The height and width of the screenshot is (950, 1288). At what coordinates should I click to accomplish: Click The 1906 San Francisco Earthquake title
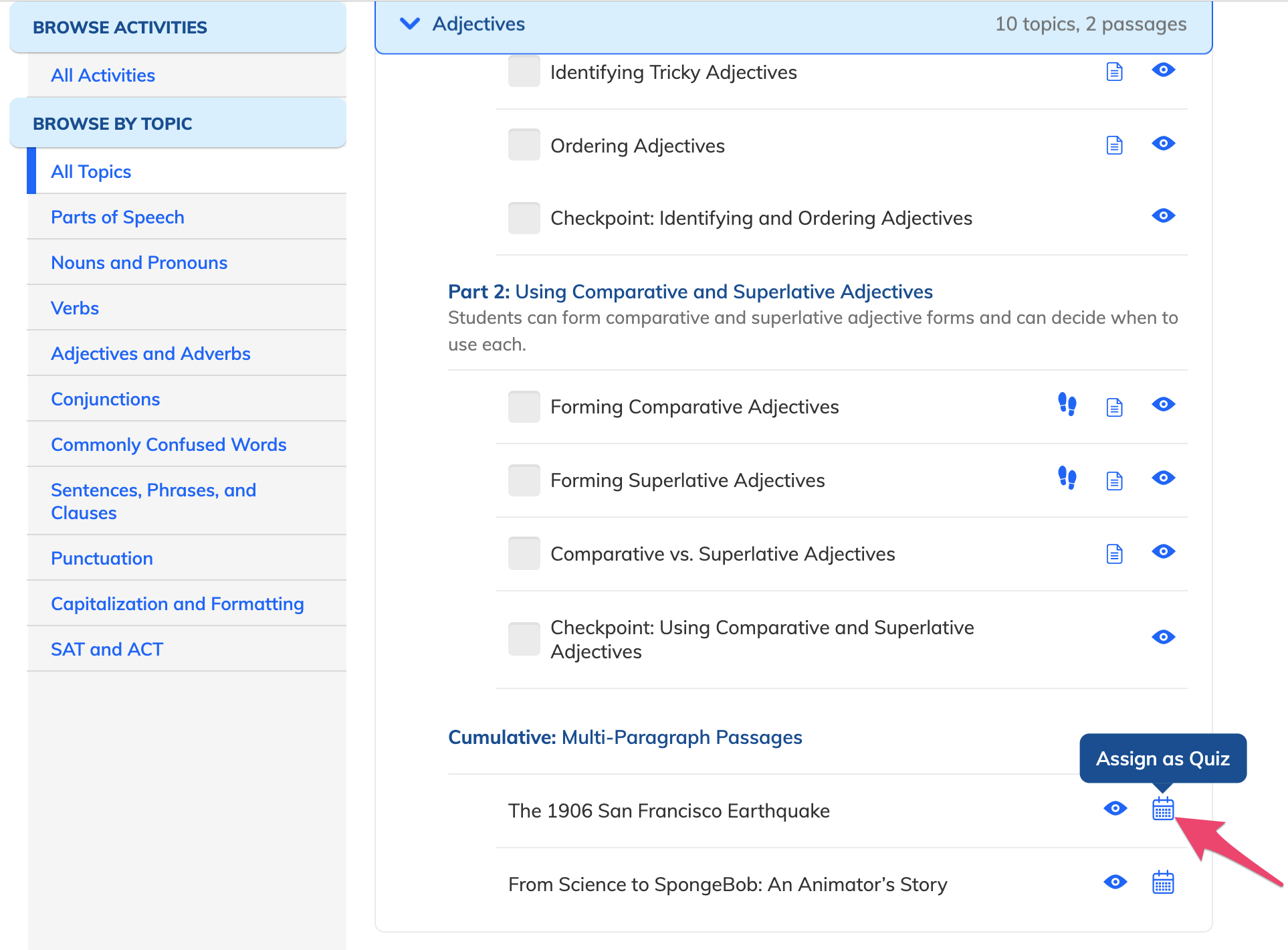[x=669, y=811]
